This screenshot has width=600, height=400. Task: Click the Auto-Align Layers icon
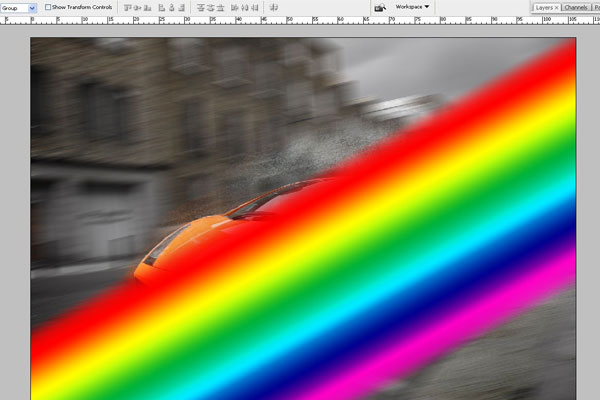point(273,8)
